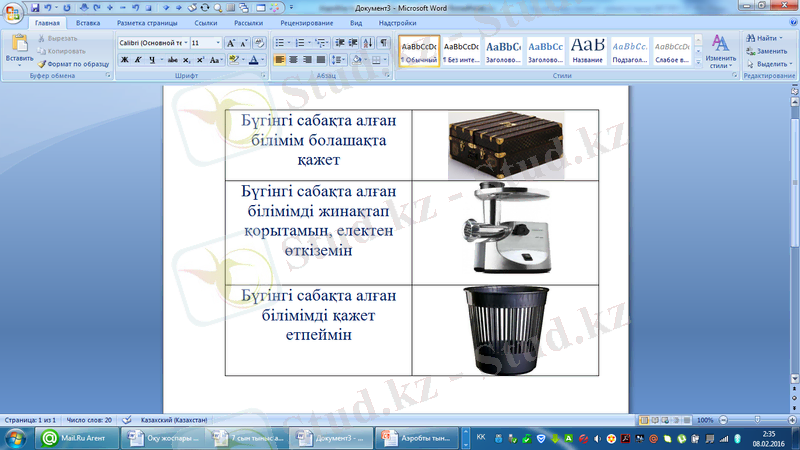Toggle underline (Ч) formatting
This screenshot has height=450, width=800.
[x=150, y=60]
